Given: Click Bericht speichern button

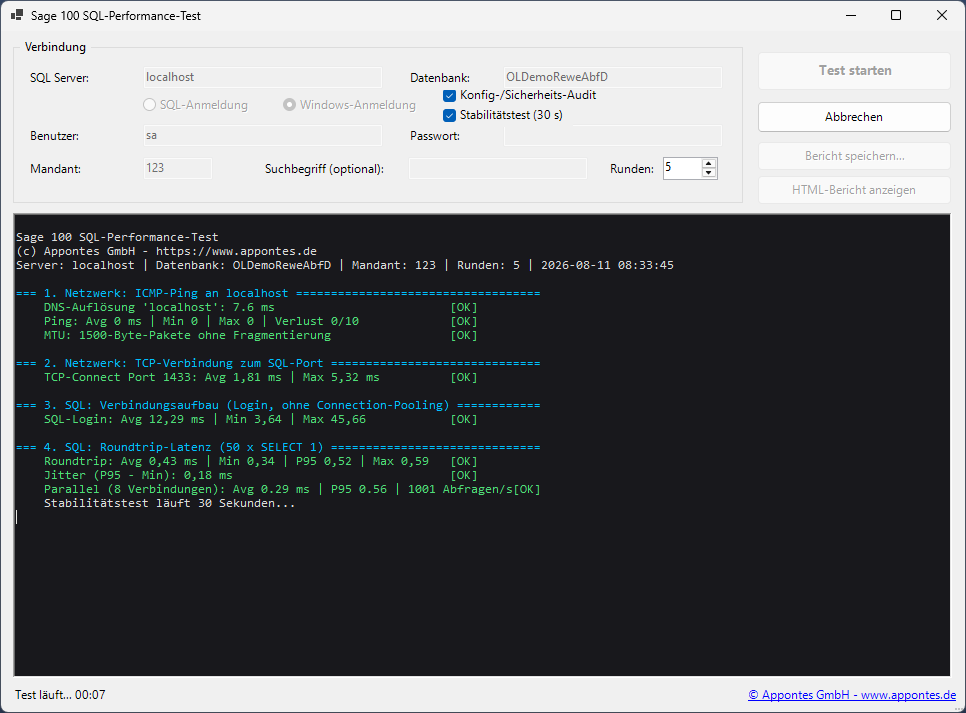Looking at the screenshot, I should pyautogui.click(x=854, y=156).
